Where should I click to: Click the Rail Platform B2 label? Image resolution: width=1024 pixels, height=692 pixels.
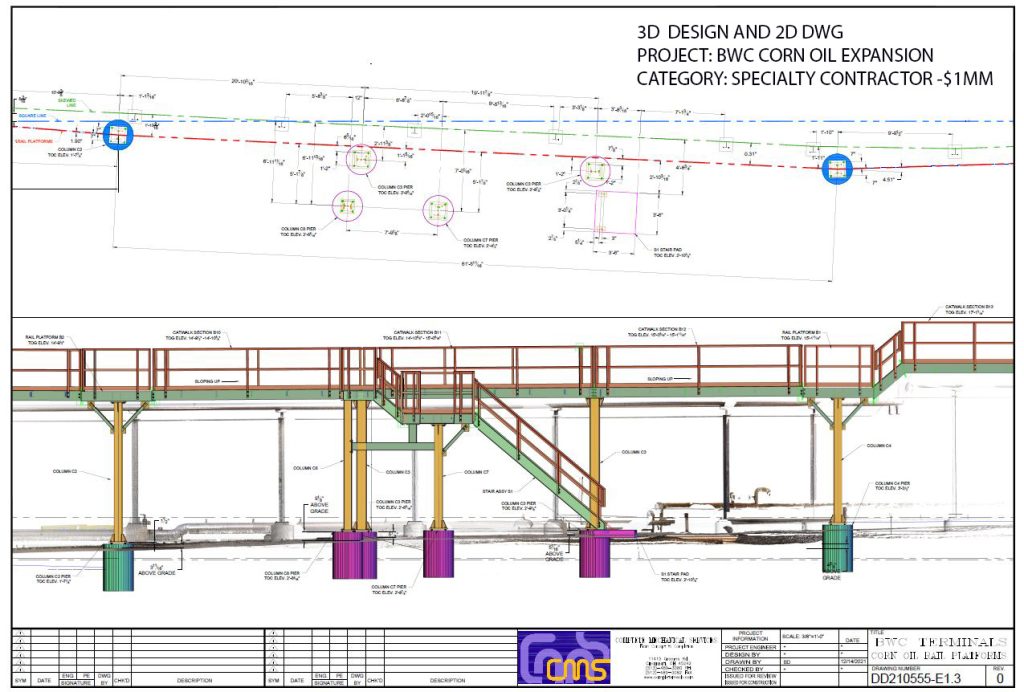(x=47, y=339)
